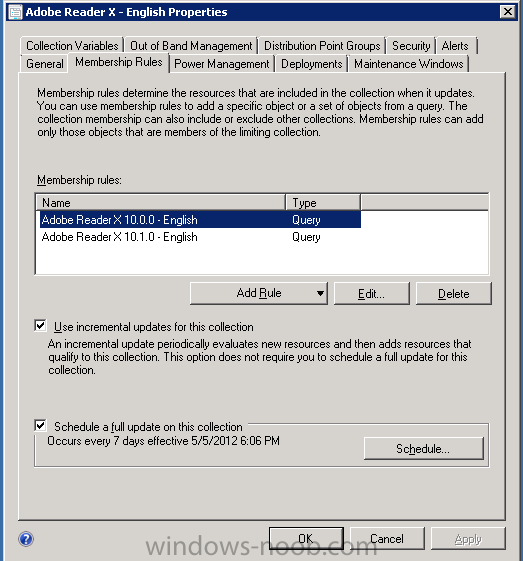Cancel the properties dialog
The image size is (523, 561).
[387, 538]
